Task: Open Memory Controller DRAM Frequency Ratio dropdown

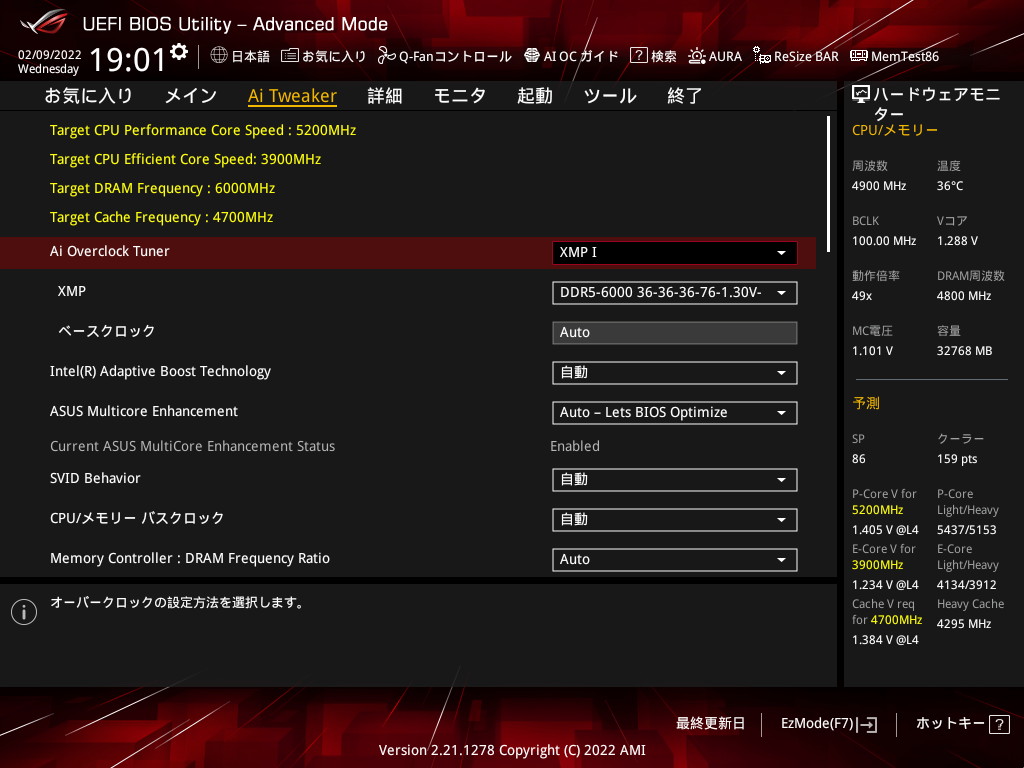Action: pos(675,560)
